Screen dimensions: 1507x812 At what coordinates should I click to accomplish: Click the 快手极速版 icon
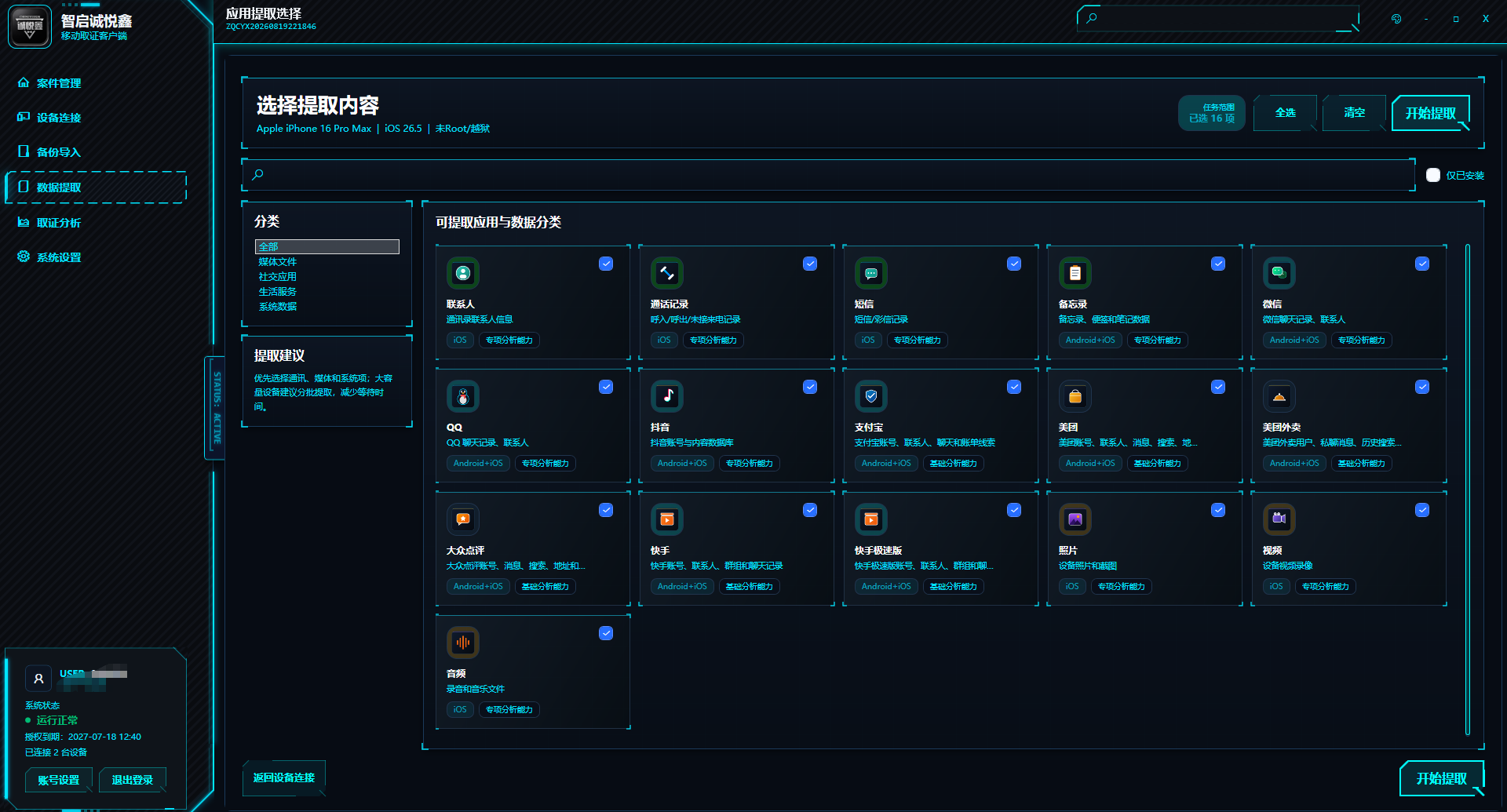tap(871, 519)
